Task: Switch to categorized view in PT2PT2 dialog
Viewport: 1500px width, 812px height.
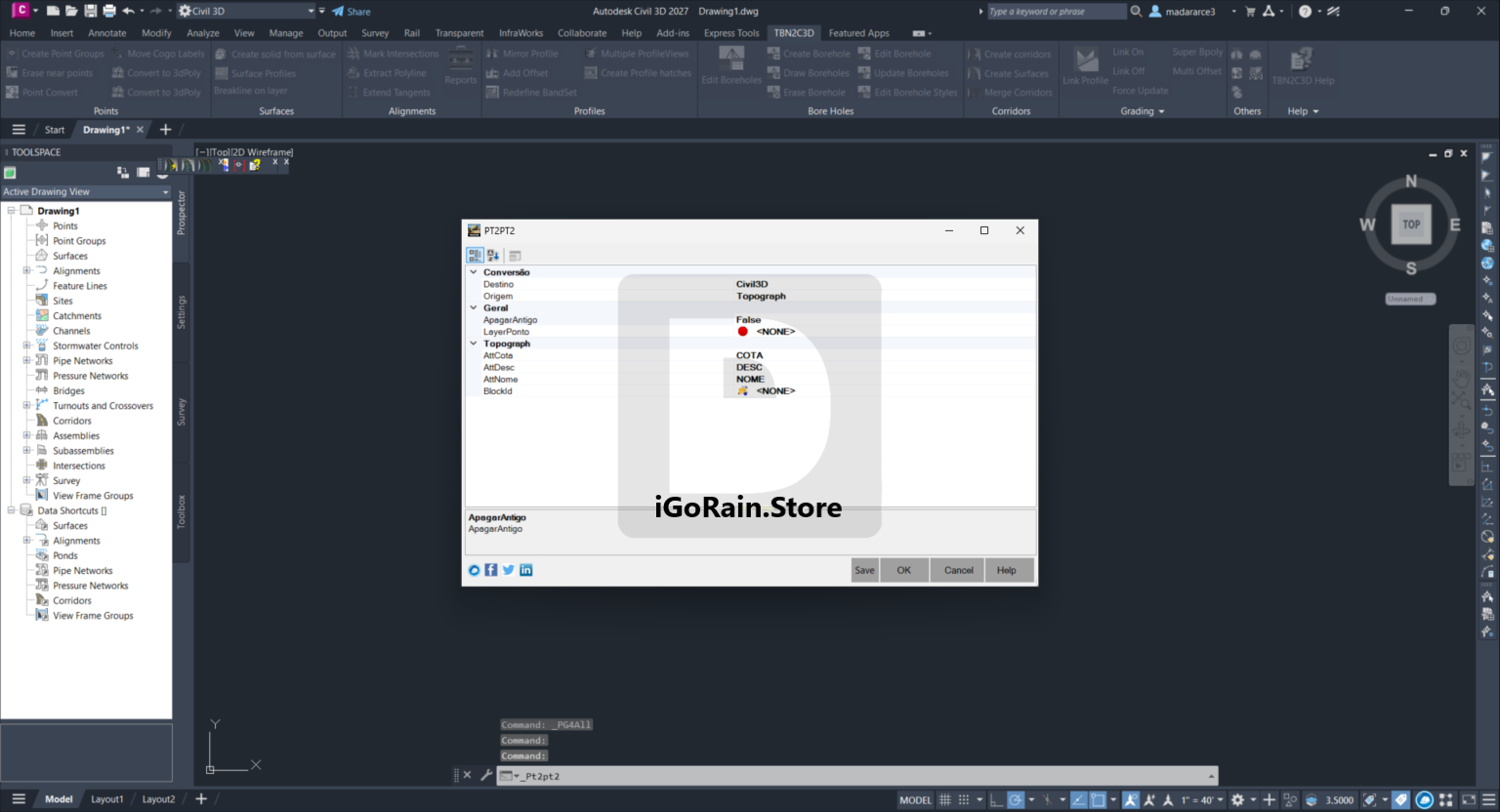Action: (475, 256)
